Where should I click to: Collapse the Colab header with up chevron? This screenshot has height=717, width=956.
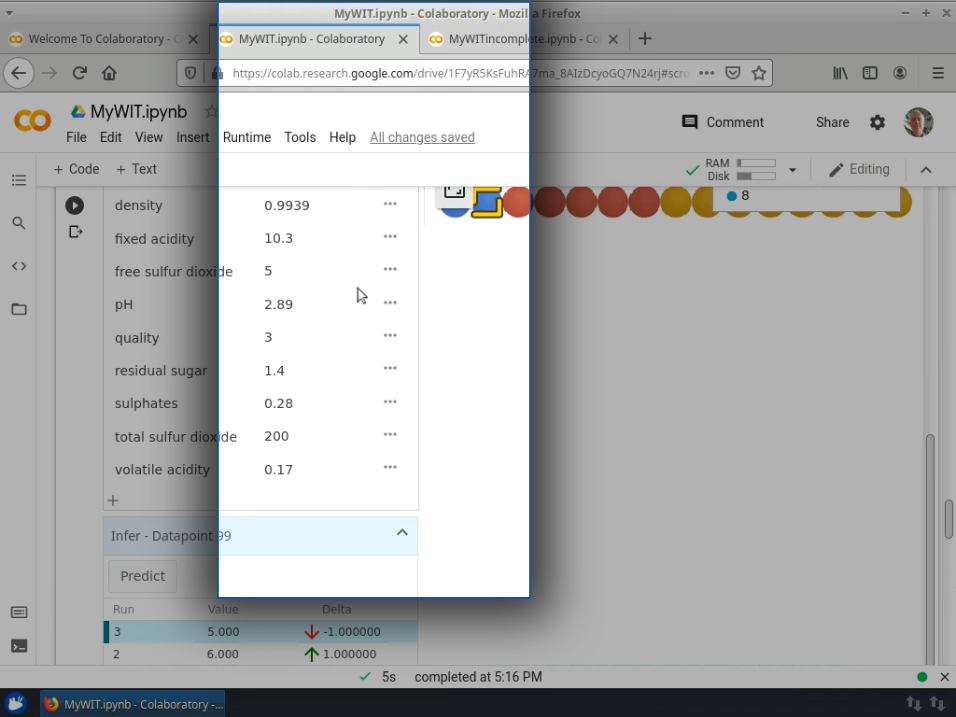(x=926, y=170)
